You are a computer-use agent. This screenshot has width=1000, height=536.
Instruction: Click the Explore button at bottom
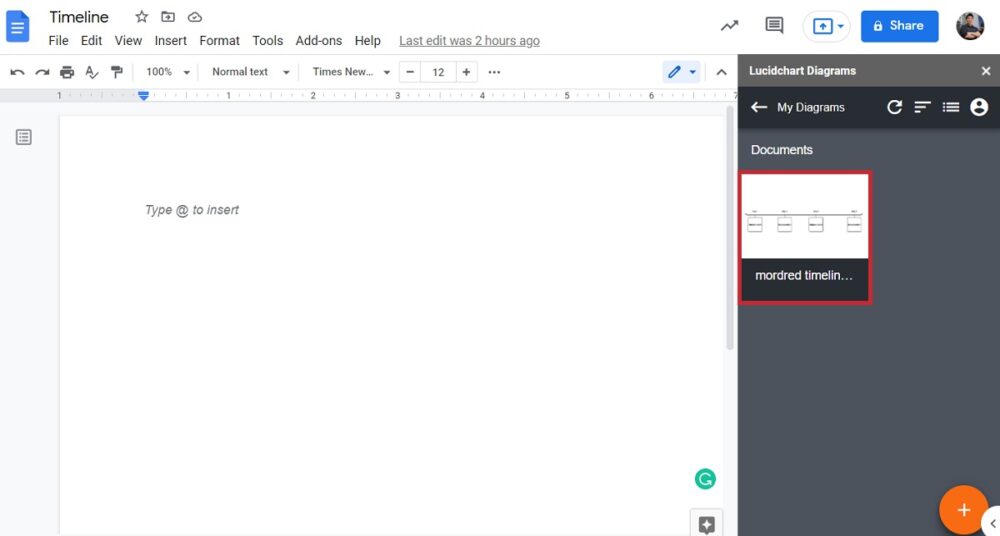[707, 524]
